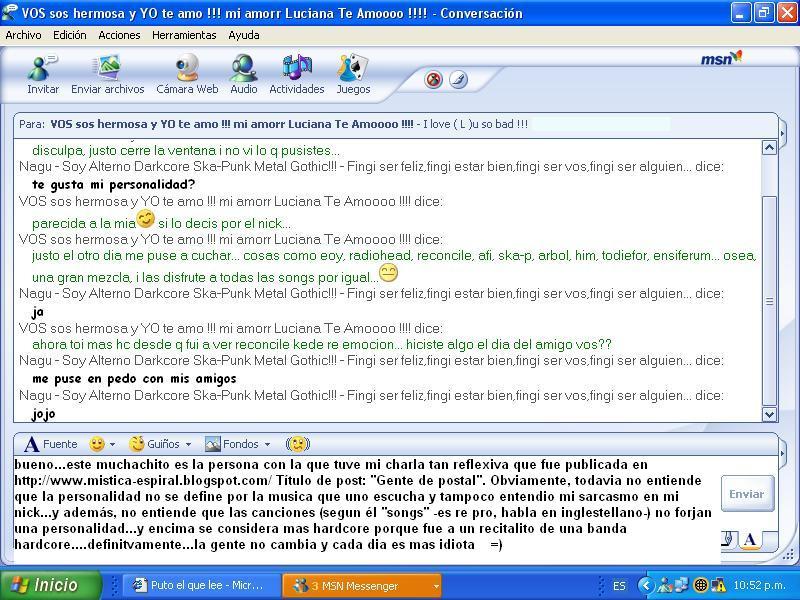The image size is (800, 600).
Task: Click the block contact icon
Action: (433, 80)
